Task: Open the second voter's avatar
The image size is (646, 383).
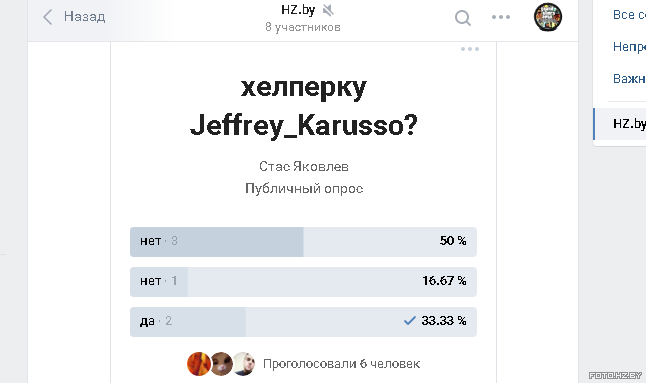Action: click(x=222, y=364)
